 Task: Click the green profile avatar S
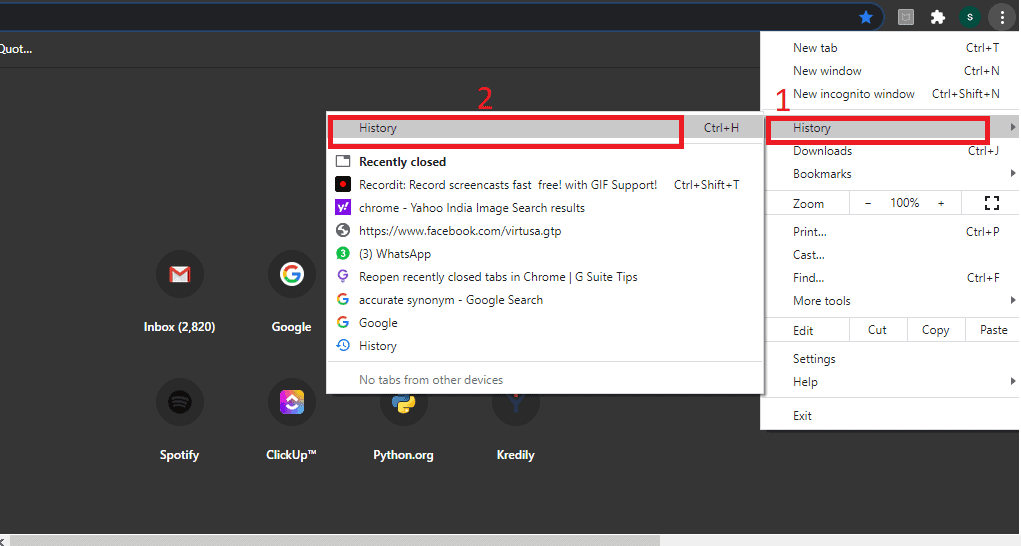pos(970,17)
